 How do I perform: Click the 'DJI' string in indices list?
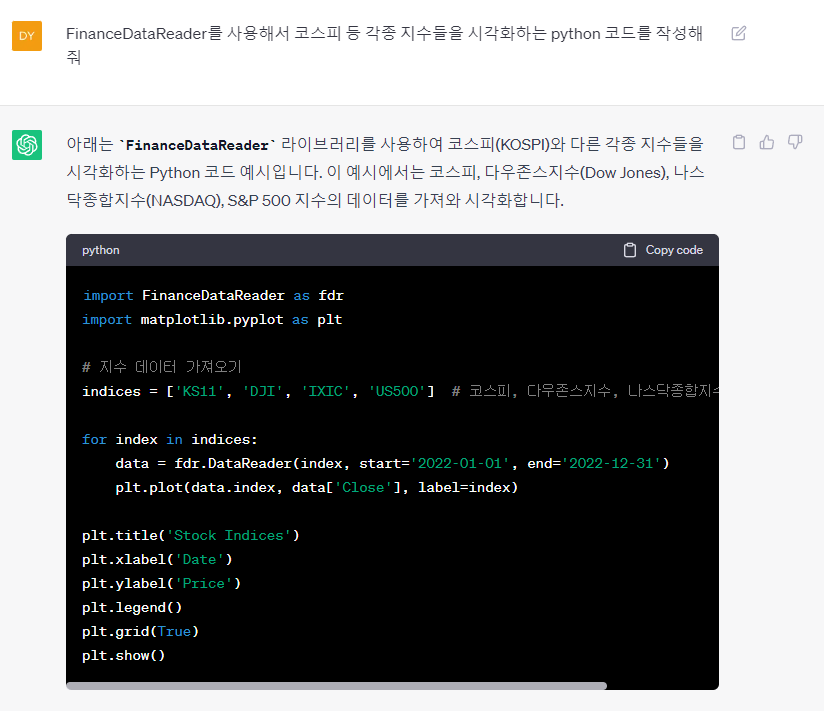(x=262, y=391)
